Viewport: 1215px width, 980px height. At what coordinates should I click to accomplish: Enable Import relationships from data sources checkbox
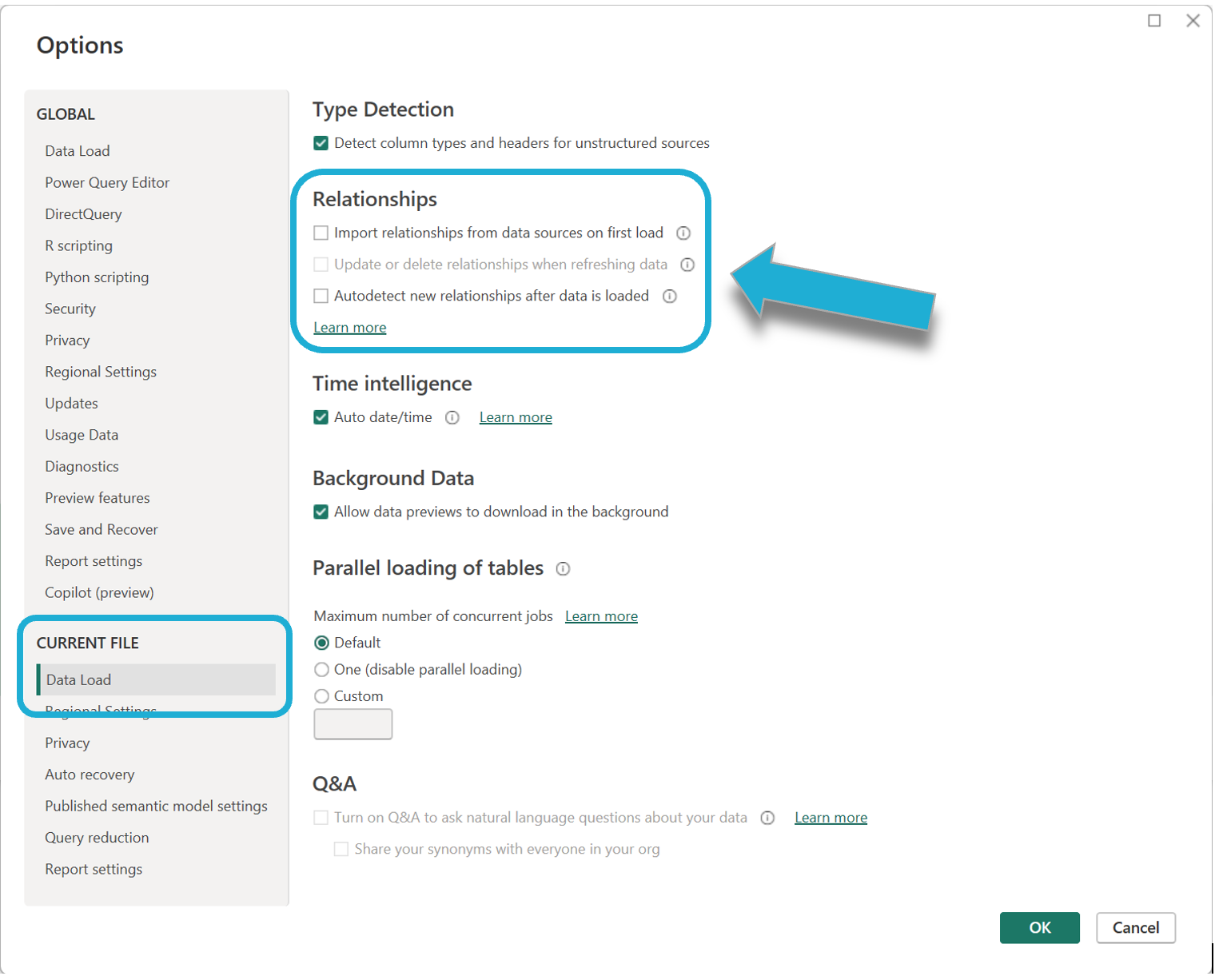(x=321, y=233)
